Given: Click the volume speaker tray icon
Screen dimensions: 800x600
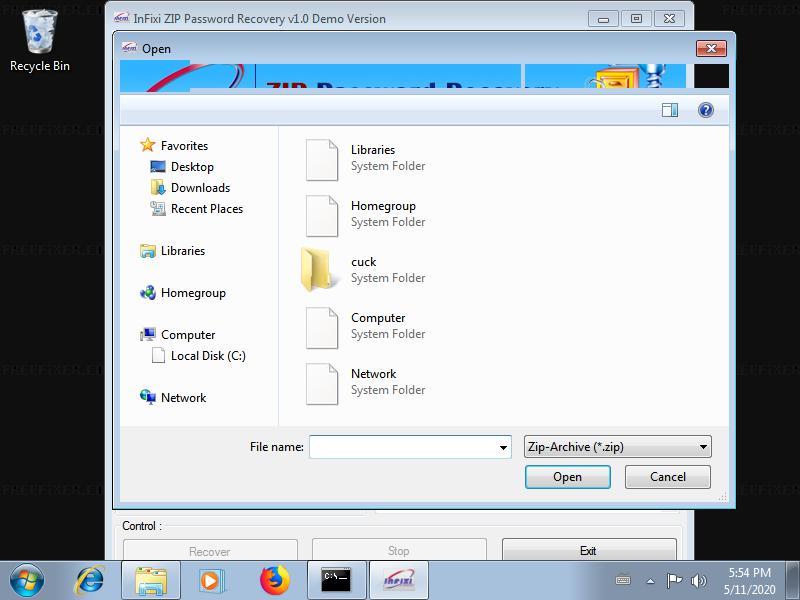Looking at the screenshot, I should (698, 581).
